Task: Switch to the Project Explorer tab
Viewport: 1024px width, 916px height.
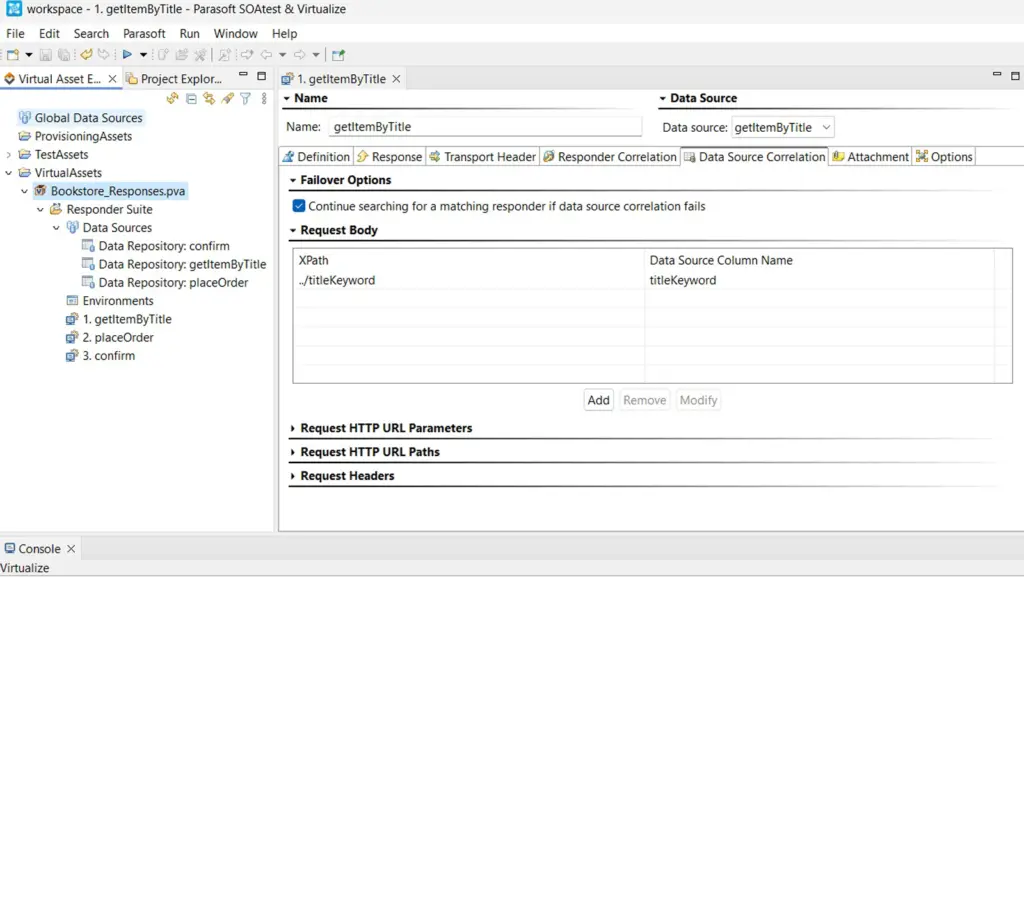Action: click(174, 78)
